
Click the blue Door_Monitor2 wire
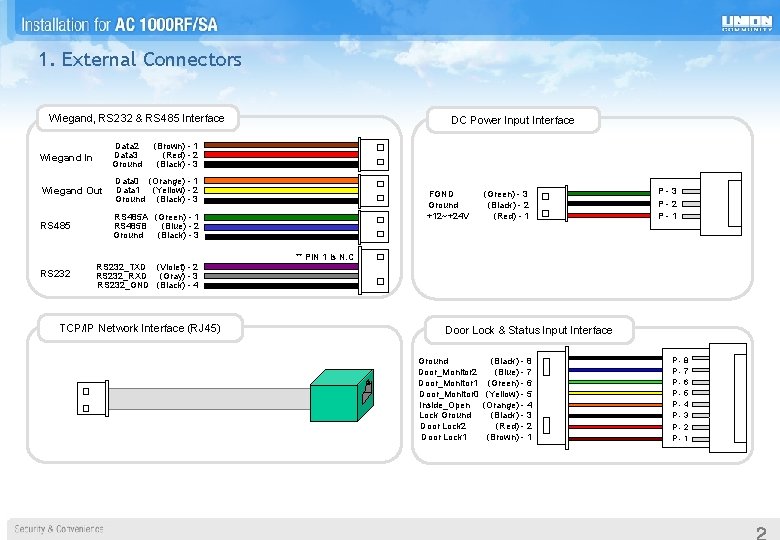tap(615, 370)
